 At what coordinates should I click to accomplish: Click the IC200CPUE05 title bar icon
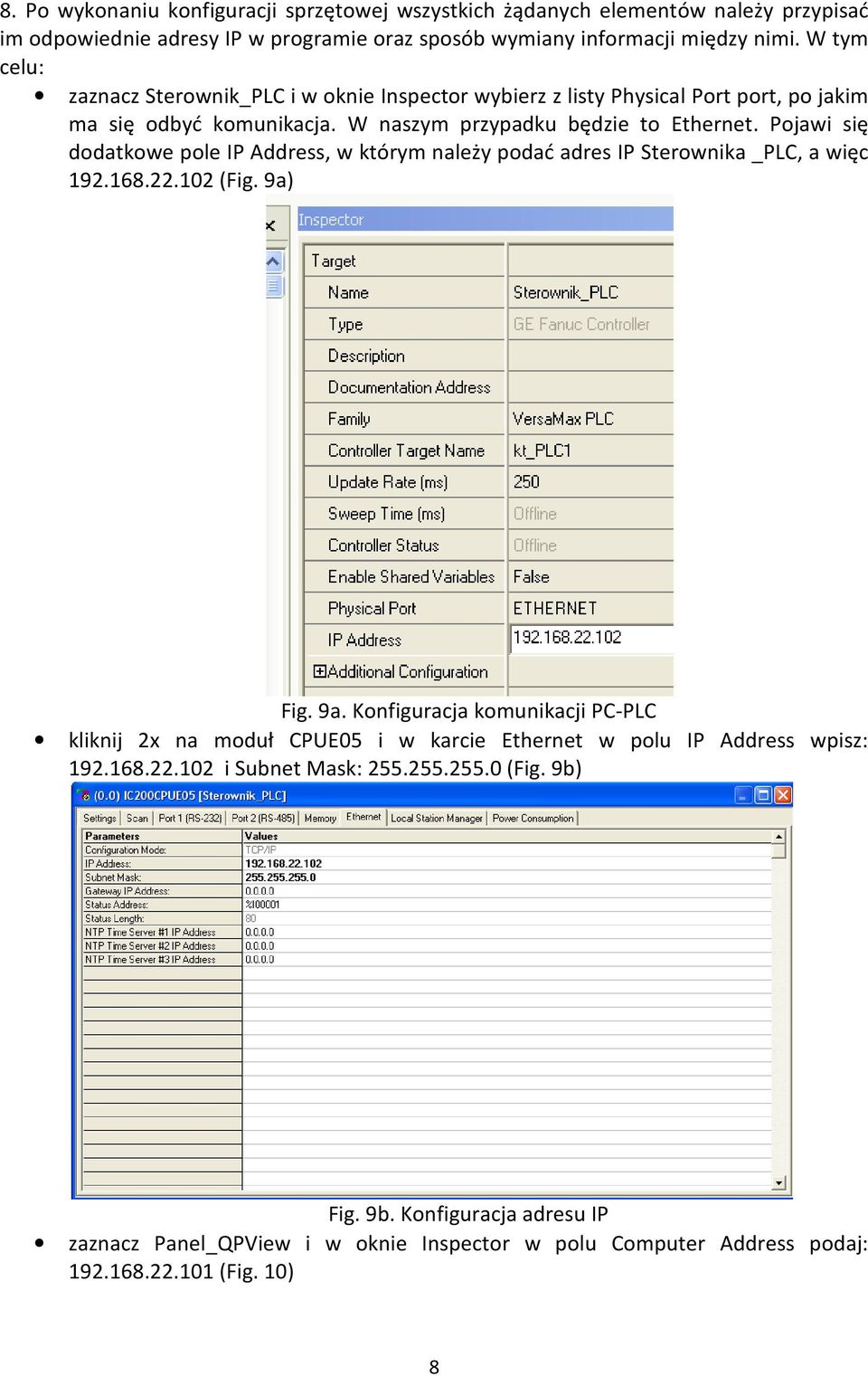[x=84, y=795]
